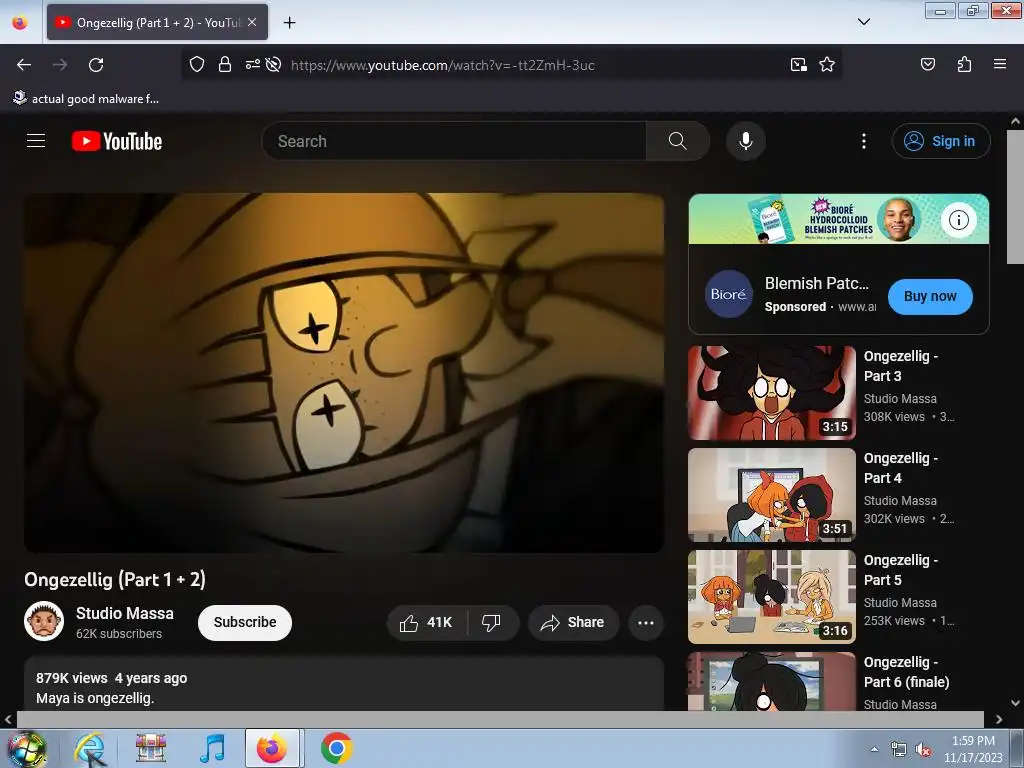Dislike the video with the thumbs down
Image resolution: width=1024 pixels, height=768 pixels.
point(491,622)
